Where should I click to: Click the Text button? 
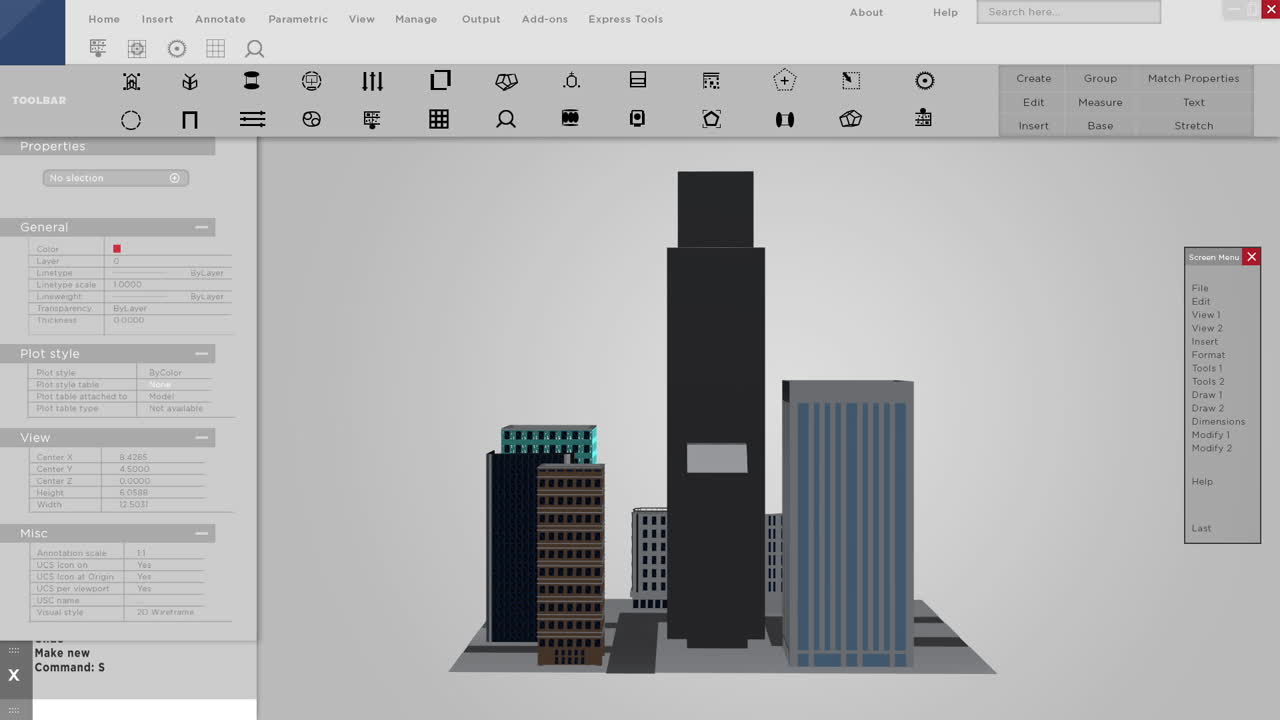pyautogui.click(x=1193, y=102)
